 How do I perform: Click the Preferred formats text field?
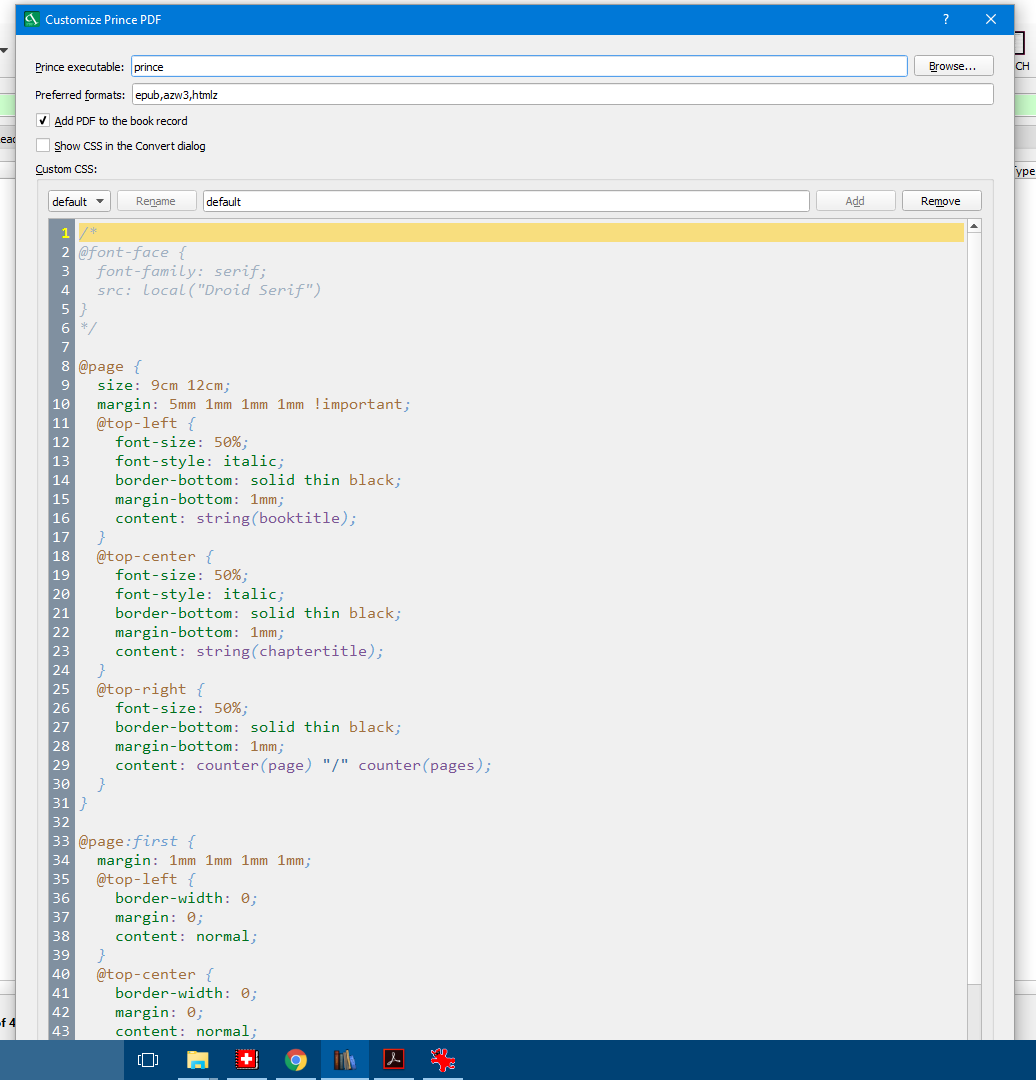click(562, 94)
